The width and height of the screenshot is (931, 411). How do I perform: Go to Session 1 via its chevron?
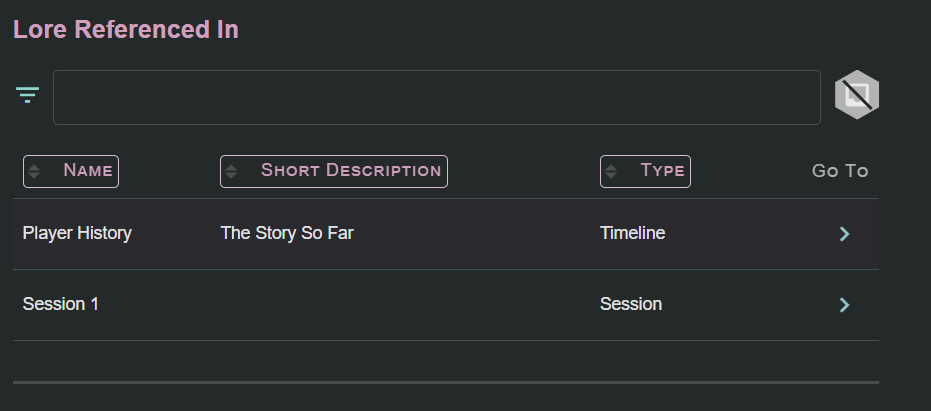(844, 305)
